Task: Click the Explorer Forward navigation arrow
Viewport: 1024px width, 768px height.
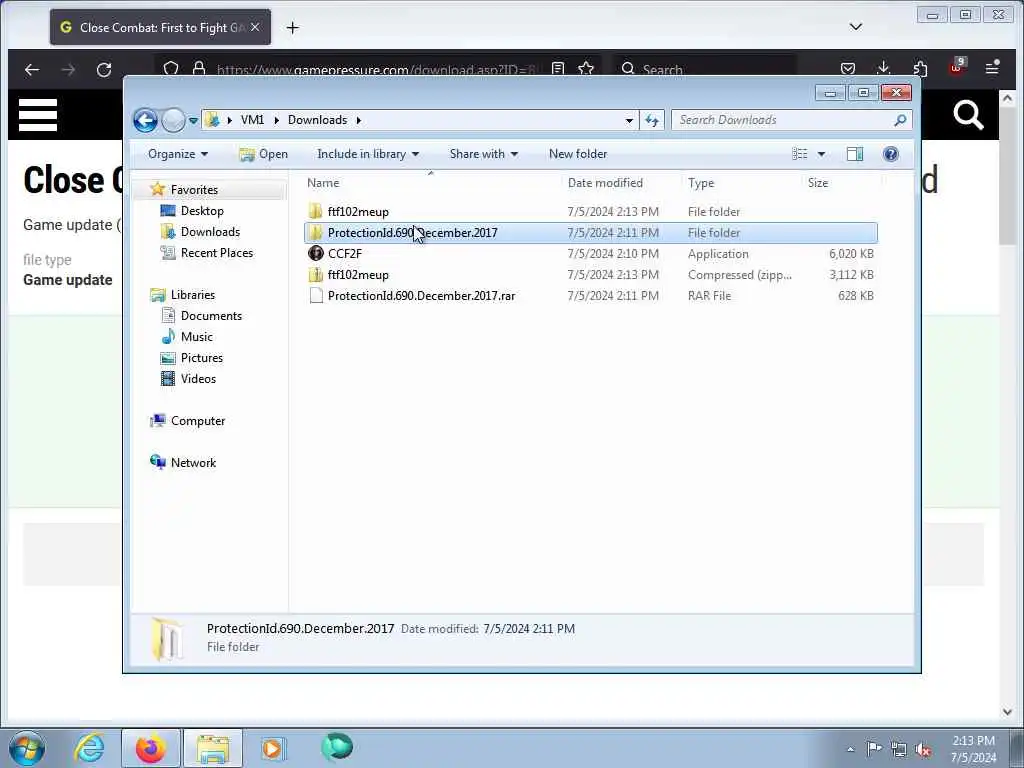Action: (173, 120)
